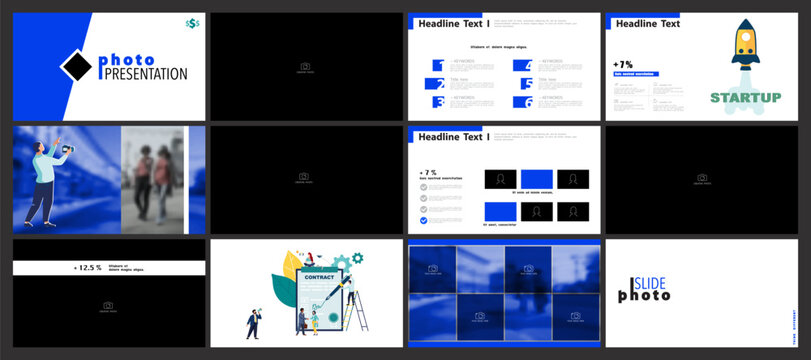Click the '+7%' figure on the STARTUP slide

[x=623, y=65]
